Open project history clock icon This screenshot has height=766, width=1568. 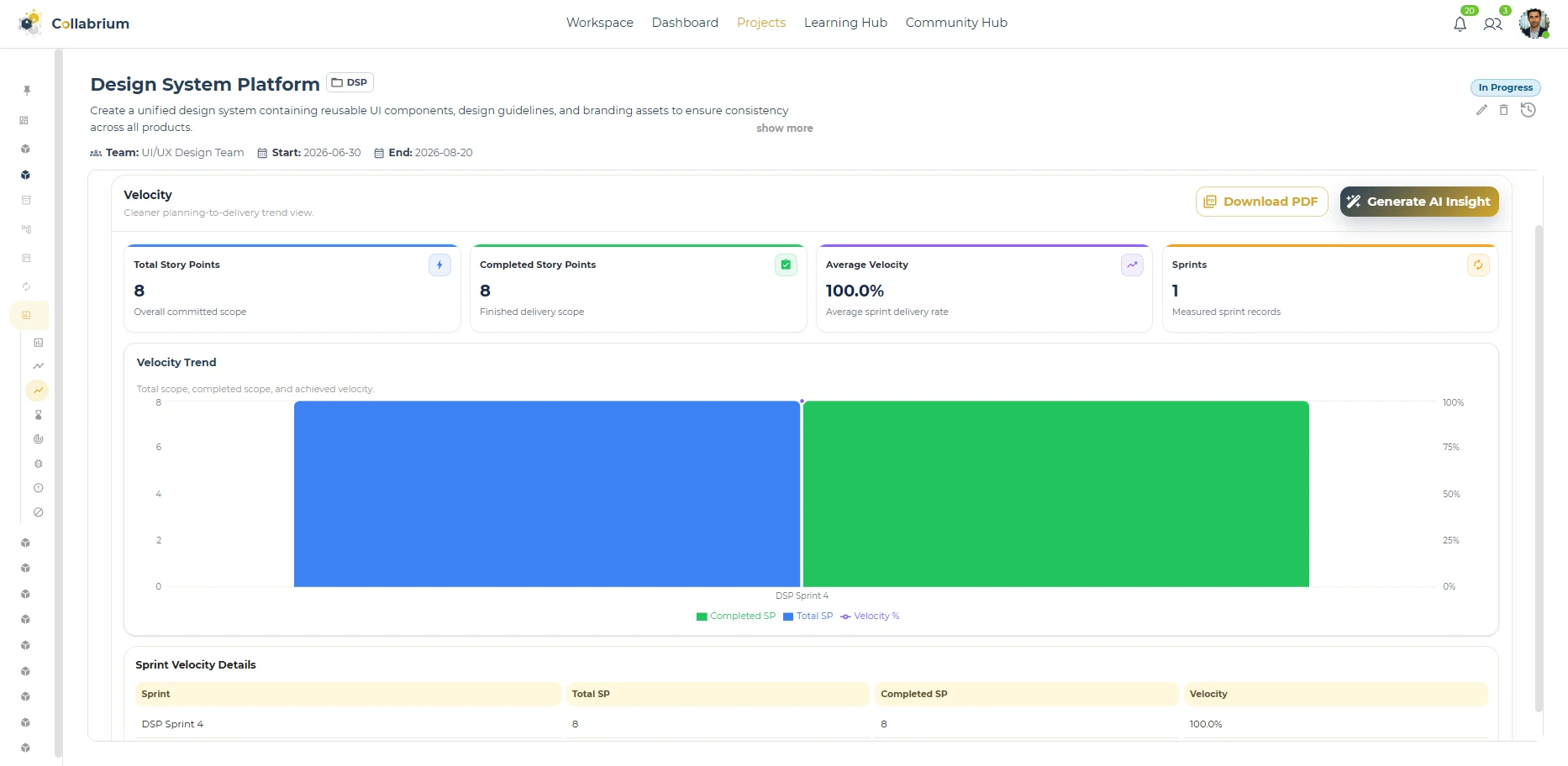1529,110
